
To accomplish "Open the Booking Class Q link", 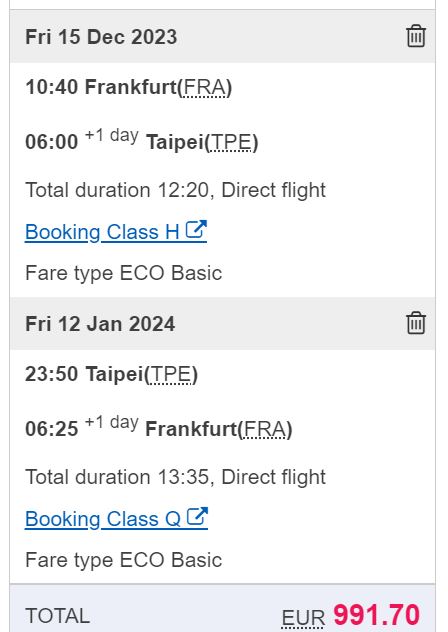I will coord(116,518).
